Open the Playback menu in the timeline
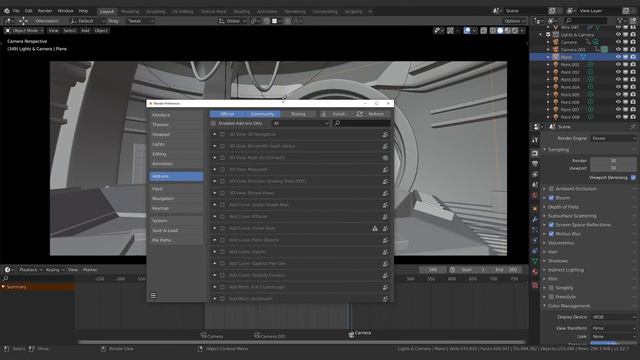Screen dimensions: 640x360 (31, 270)
